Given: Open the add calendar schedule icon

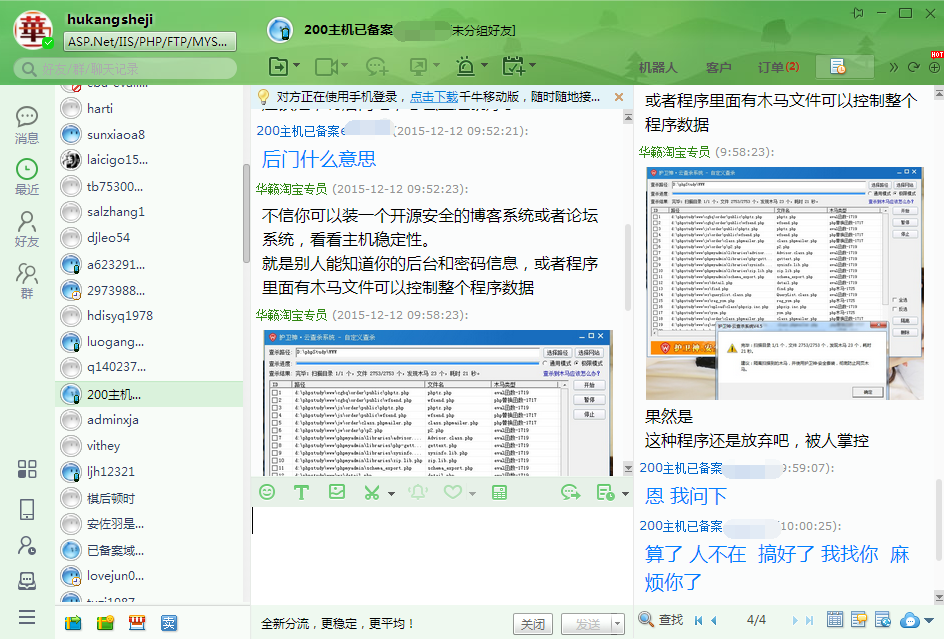Looking at the screenshot, I should [x=514, y=66].
